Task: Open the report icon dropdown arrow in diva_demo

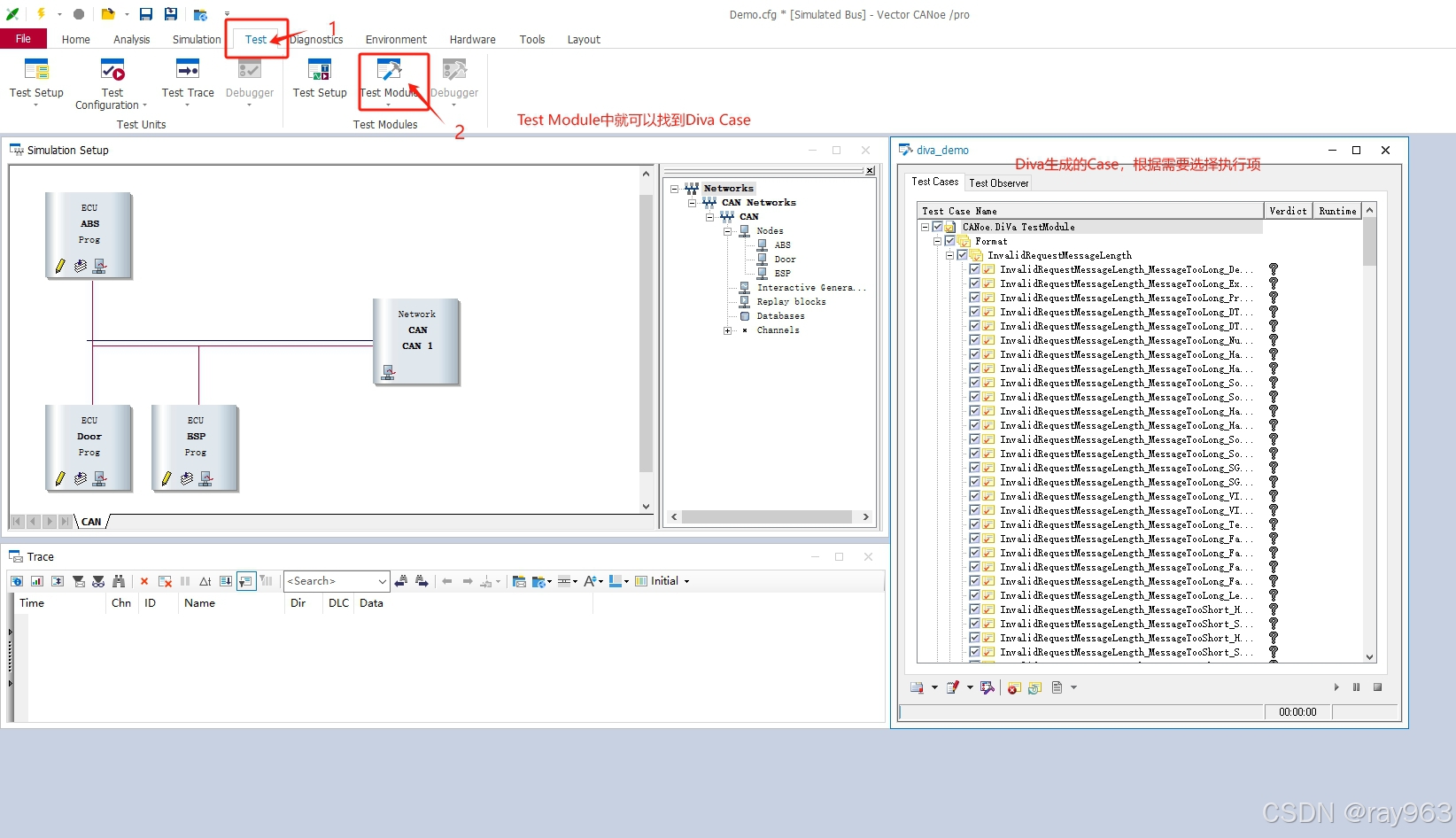Action: pyautogui.click(x=934, y=687)
